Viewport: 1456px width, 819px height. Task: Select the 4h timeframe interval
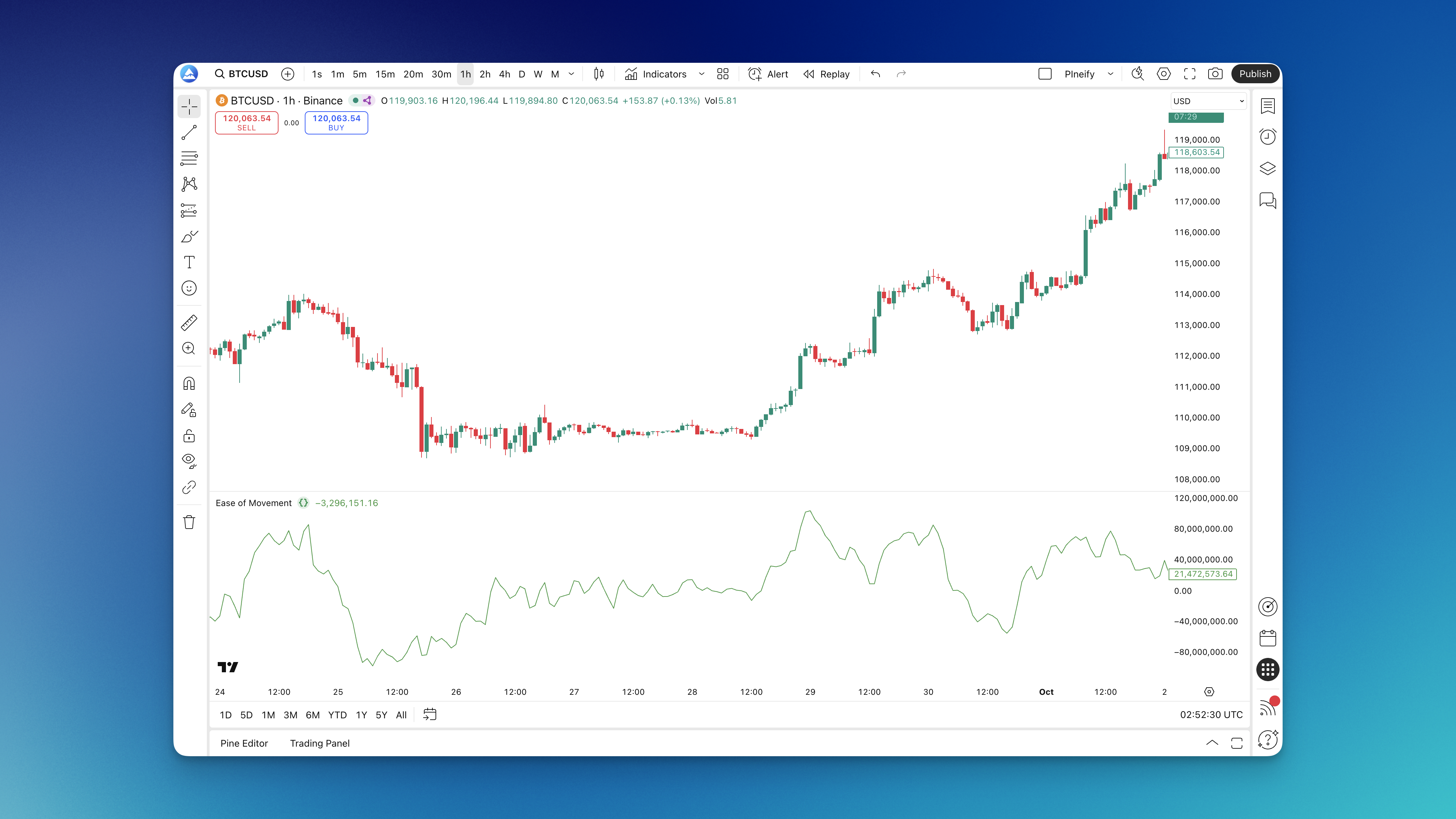[x=504, y=74]
